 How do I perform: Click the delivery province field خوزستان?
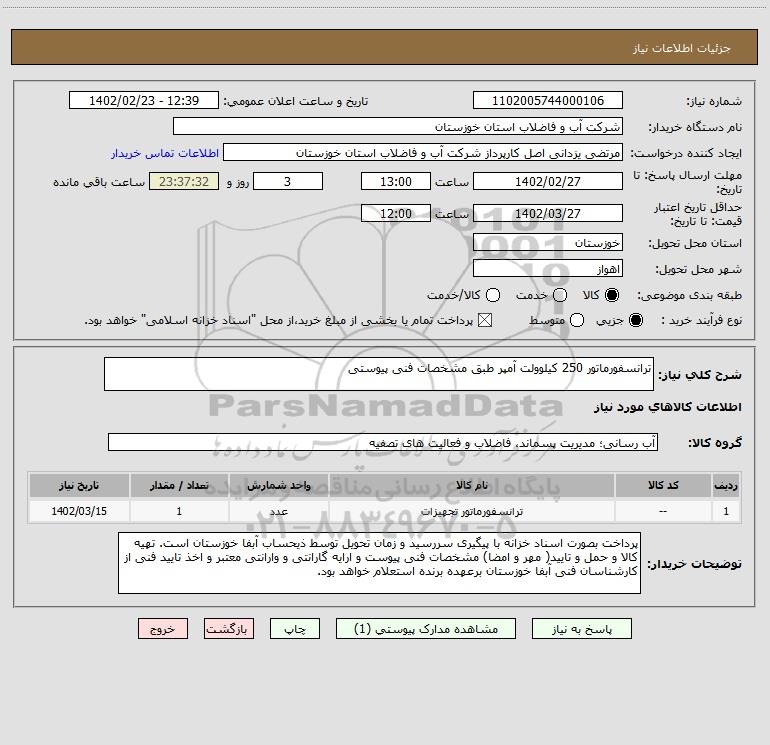pyautogui.click(x=548, y=243)
